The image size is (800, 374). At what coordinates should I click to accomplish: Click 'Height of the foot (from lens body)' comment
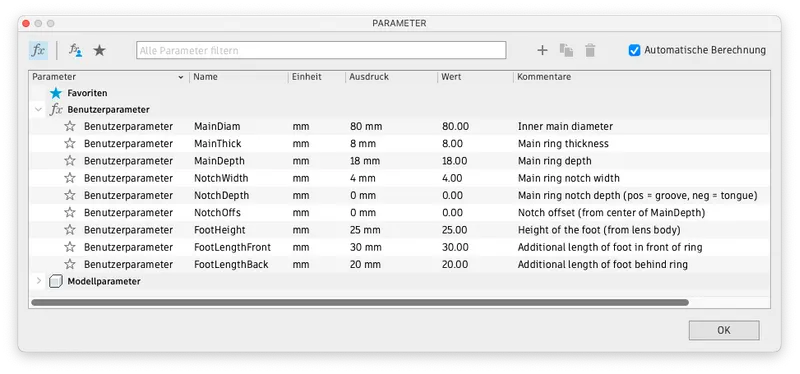[599, 230]
